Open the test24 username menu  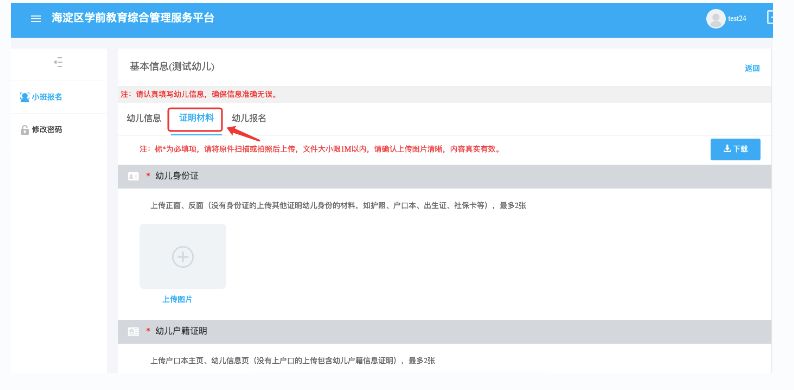coord(737,19)
